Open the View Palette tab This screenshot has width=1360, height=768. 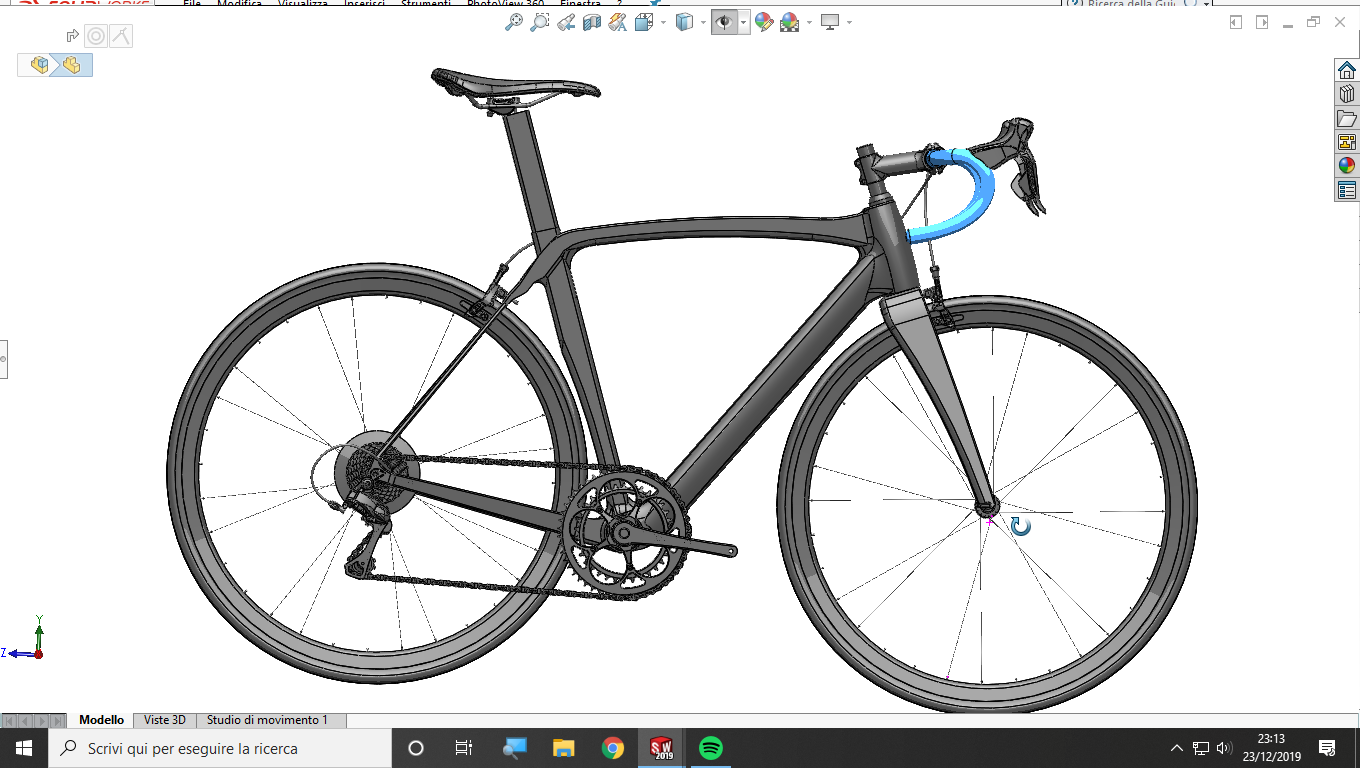click(x=1347, y=142)
